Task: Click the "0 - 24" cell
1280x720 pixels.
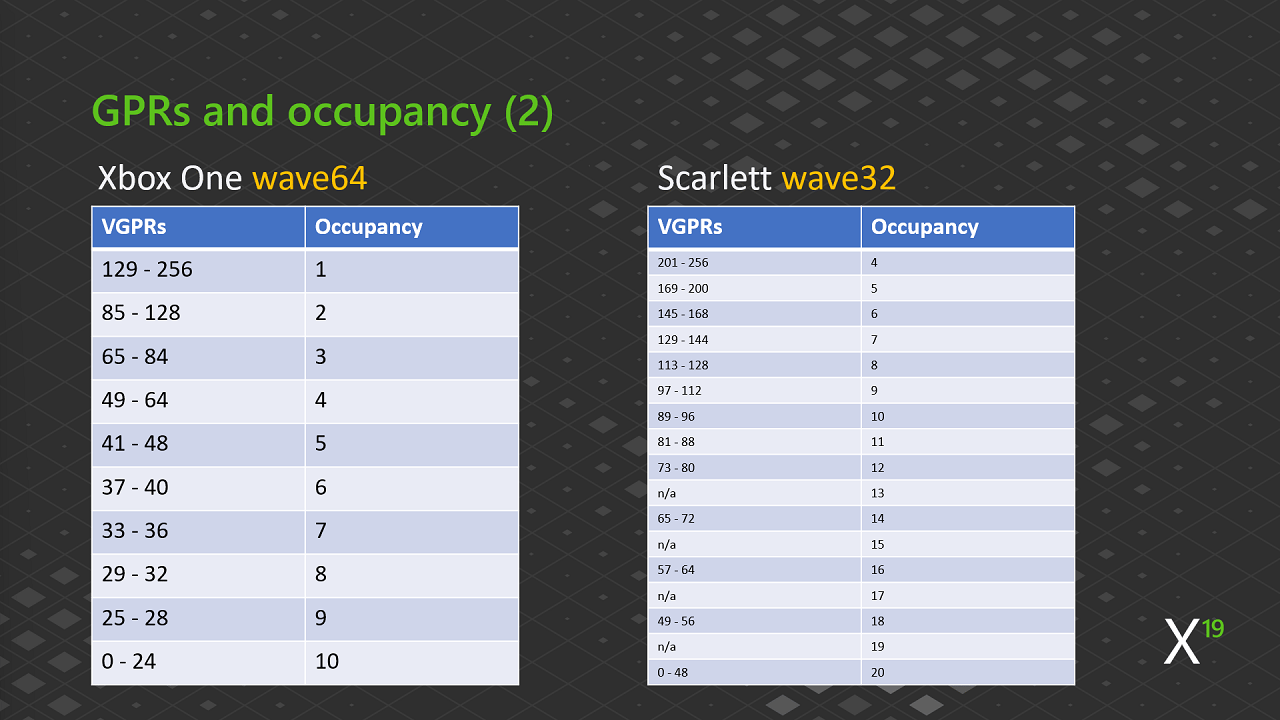Action: pos(198,662)
